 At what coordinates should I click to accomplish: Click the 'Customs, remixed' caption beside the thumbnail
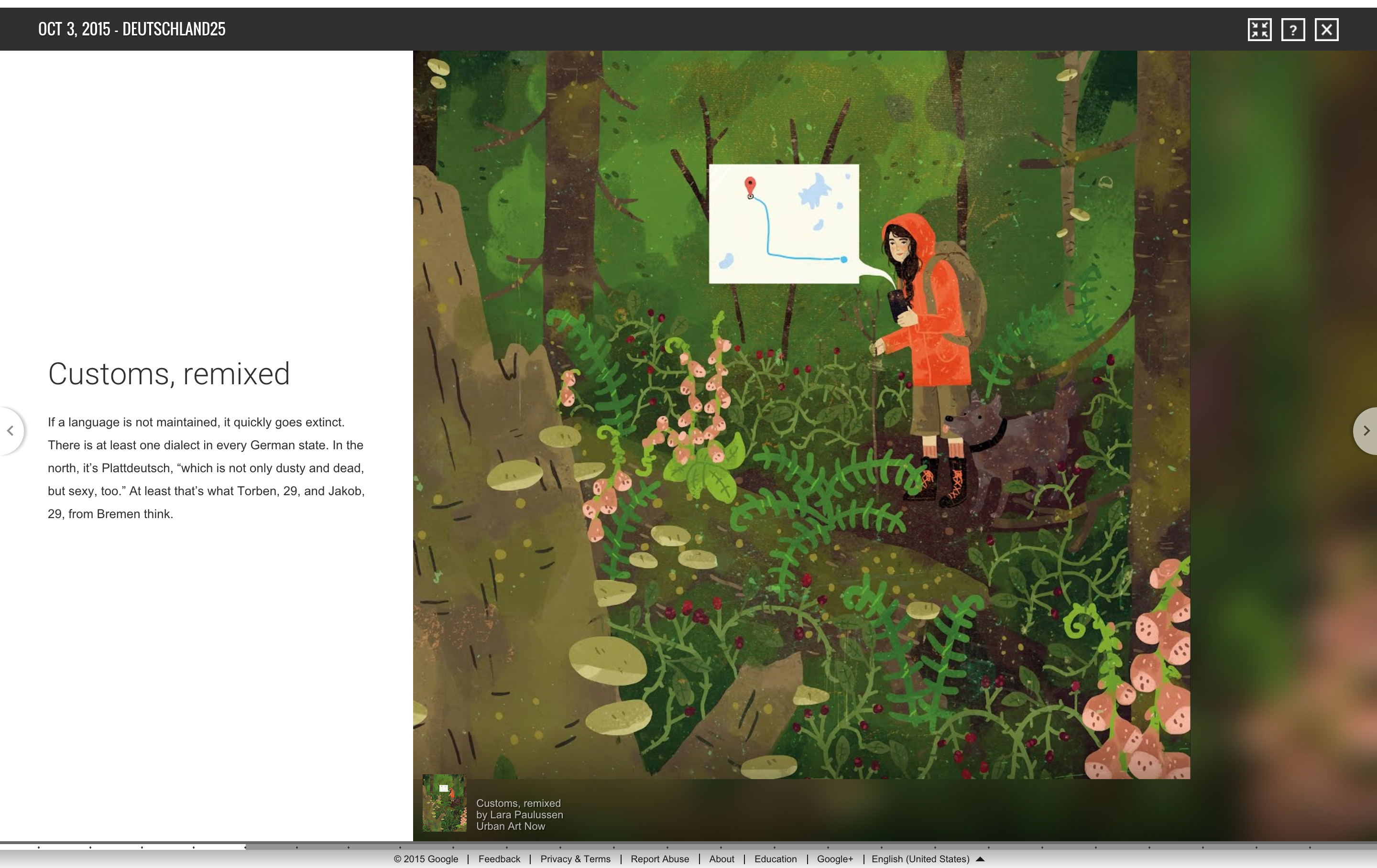tap(519, 803)
